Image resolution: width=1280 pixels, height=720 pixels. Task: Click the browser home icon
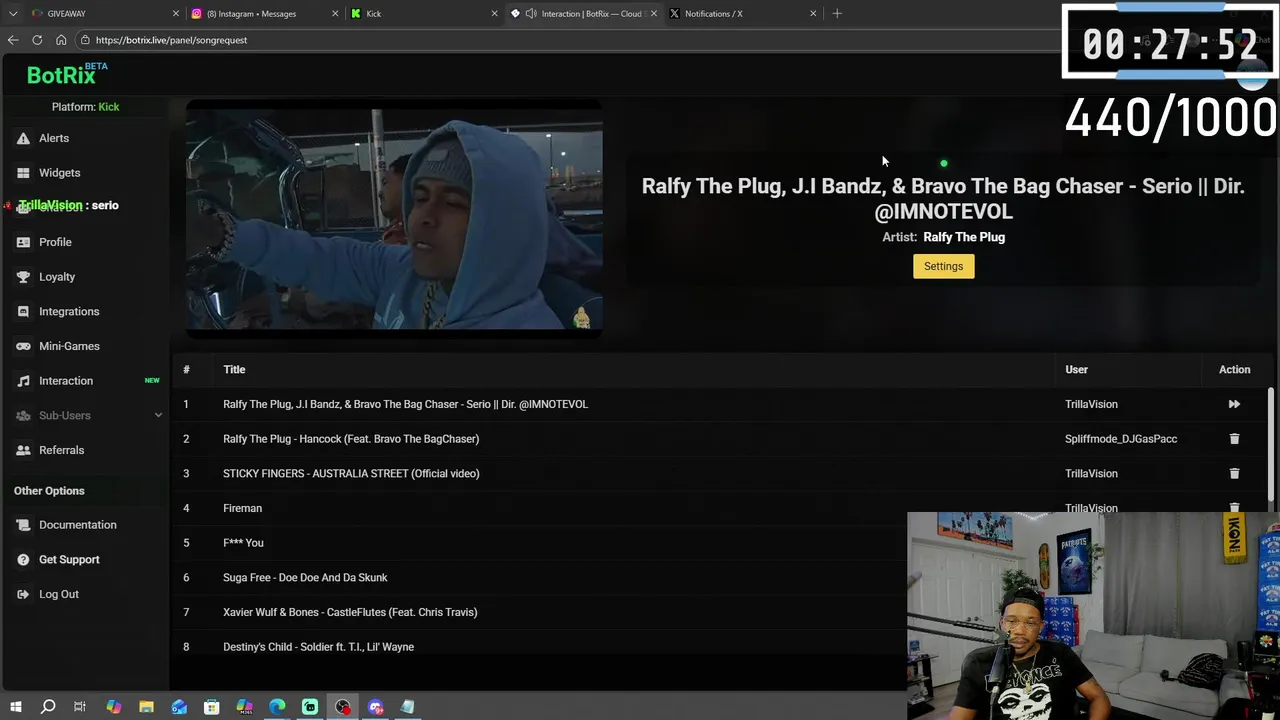61,40
